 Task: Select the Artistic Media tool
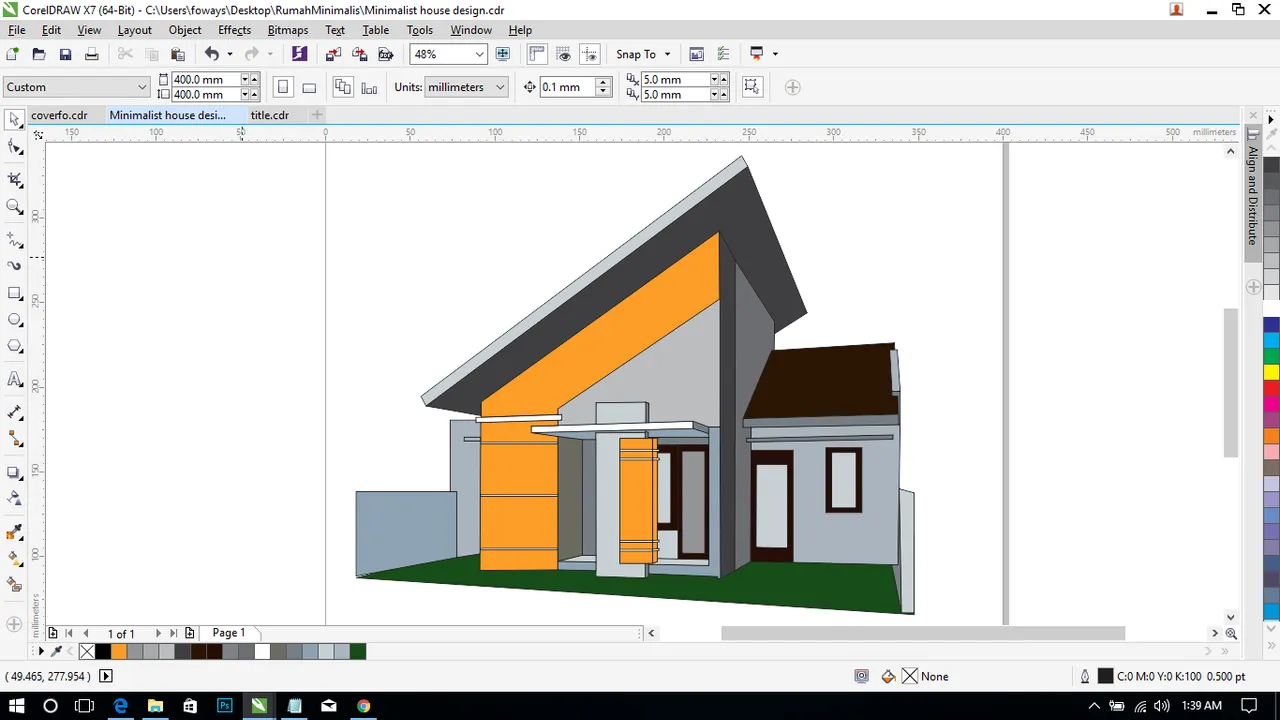[x=15, y=266]
